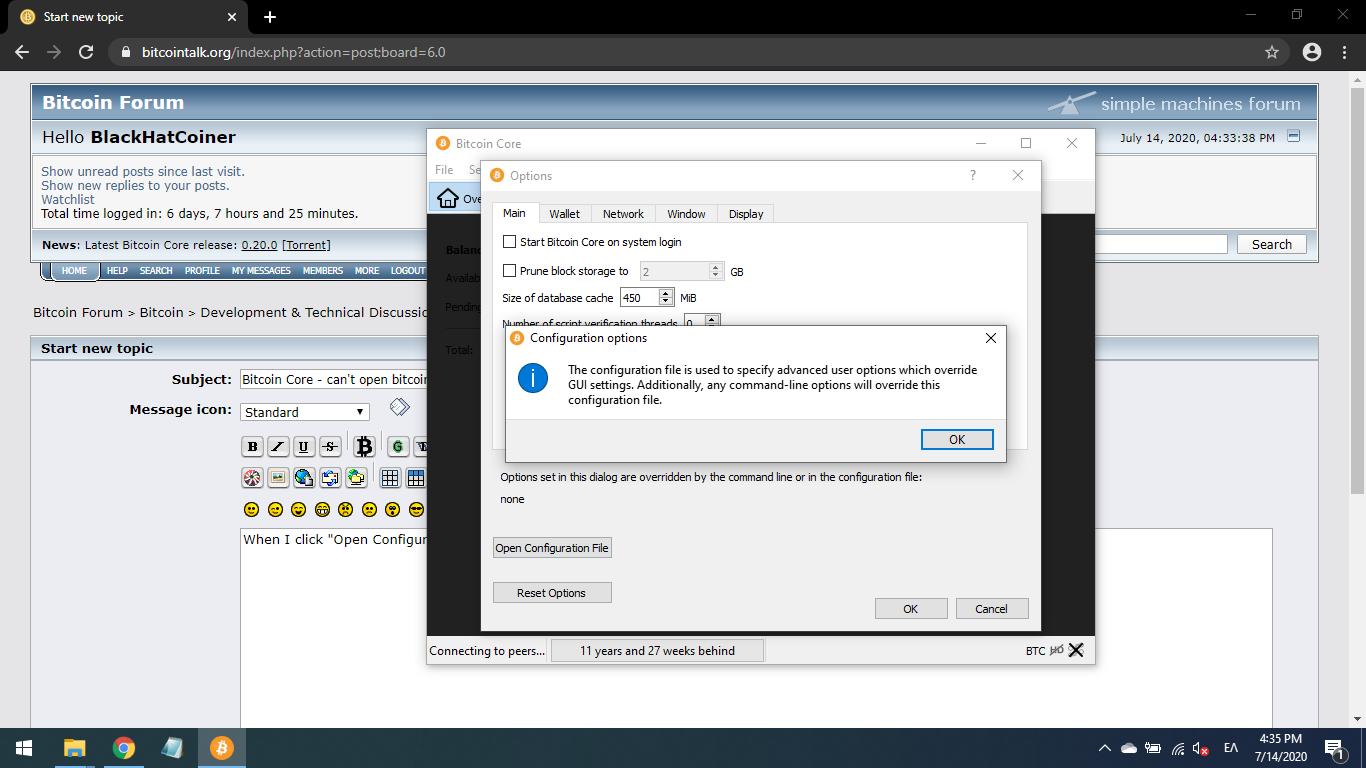The image size is (1366, 768).
Task: Enable Start Bitcoin Core on system login
Action: (x=510, y=242)
